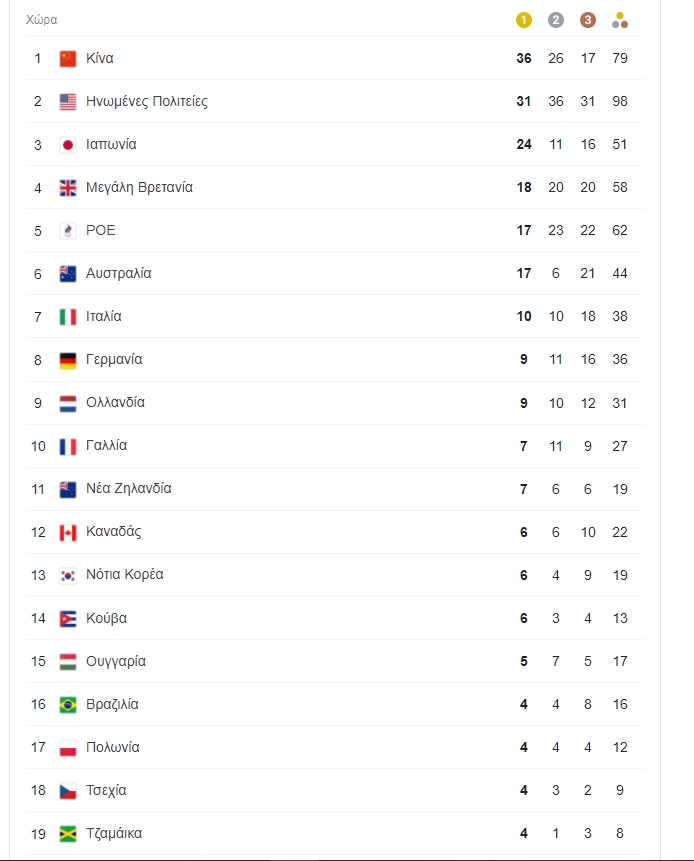This screenshot has height=861, width=694.
Task: Click the total medals column icon
Action: [x=620, y=20]
